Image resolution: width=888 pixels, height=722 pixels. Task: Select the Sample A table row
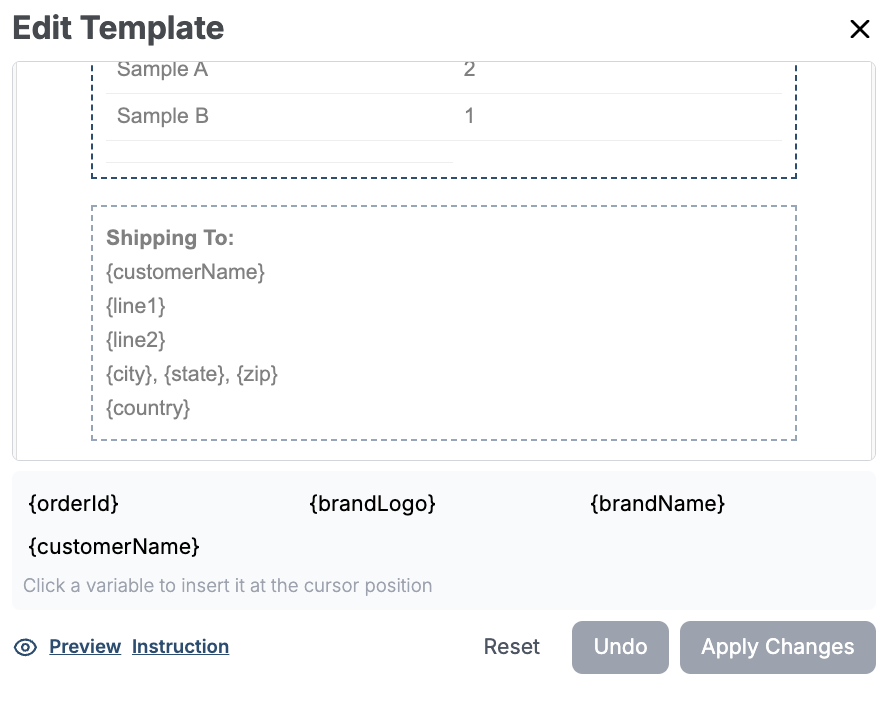click(162, 70)
